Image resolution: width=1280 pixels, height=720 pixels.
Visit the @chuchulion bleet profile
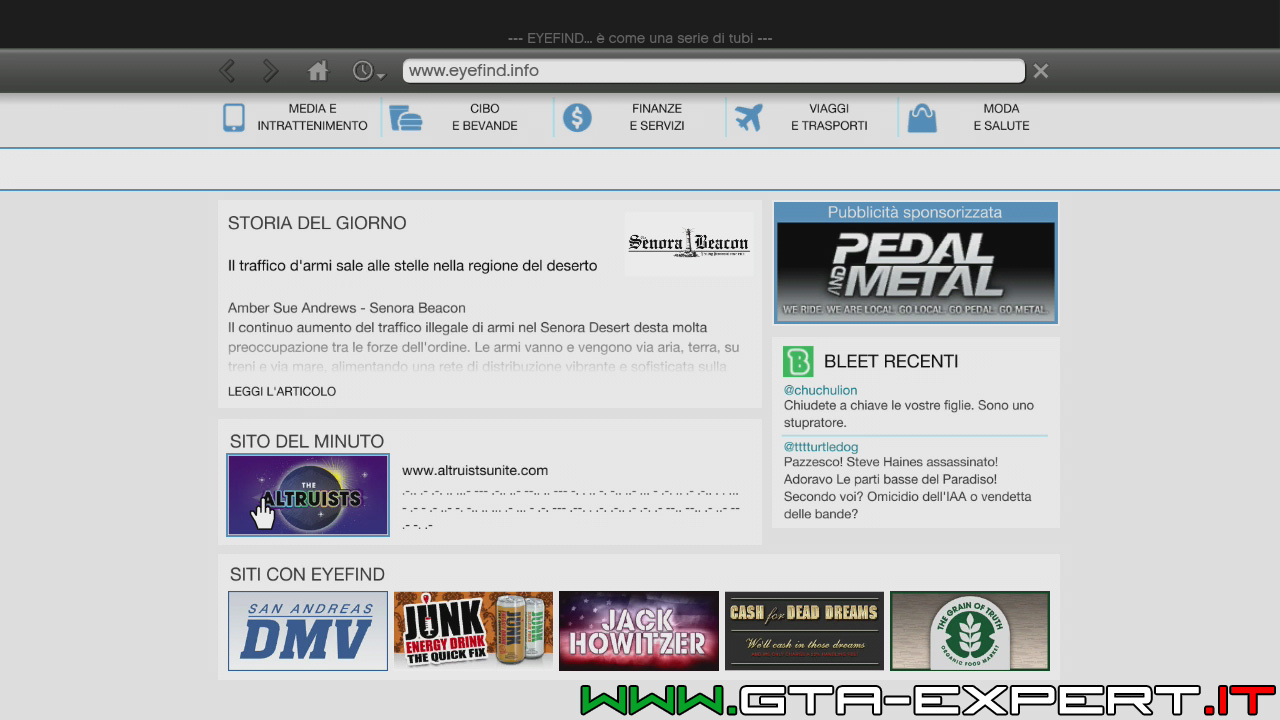pos(820,390)
